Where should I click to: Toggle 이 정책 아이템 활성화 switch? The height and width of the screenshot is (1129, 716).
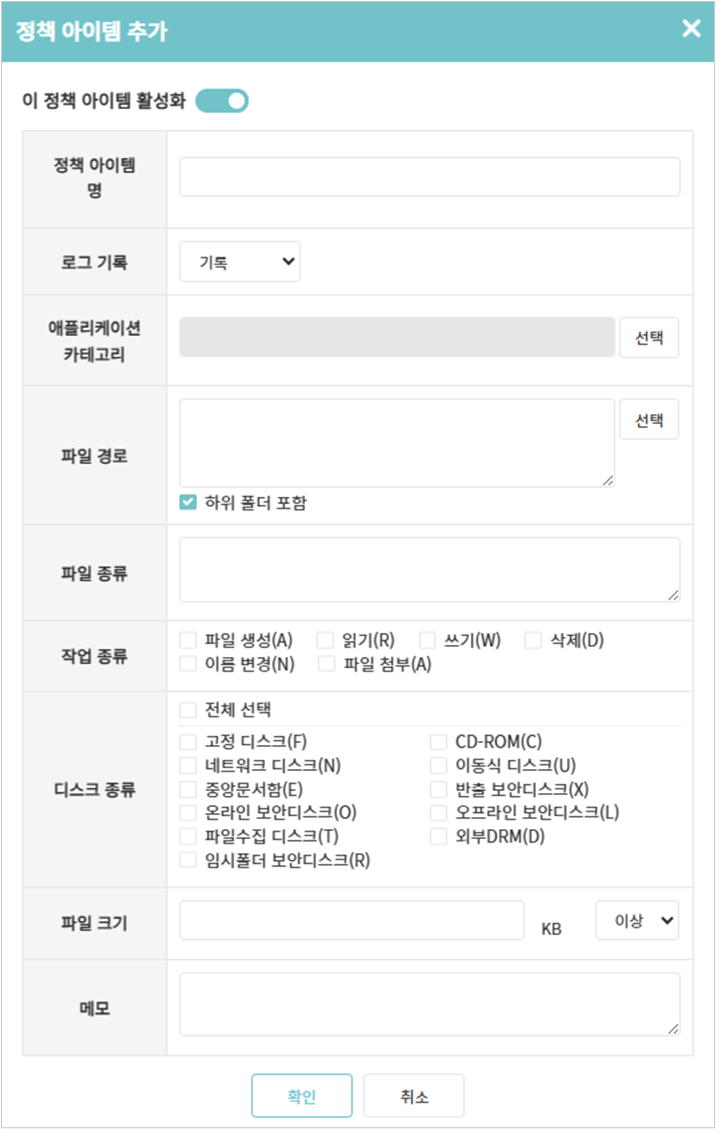pyautogui.click(x=222, y=101)
